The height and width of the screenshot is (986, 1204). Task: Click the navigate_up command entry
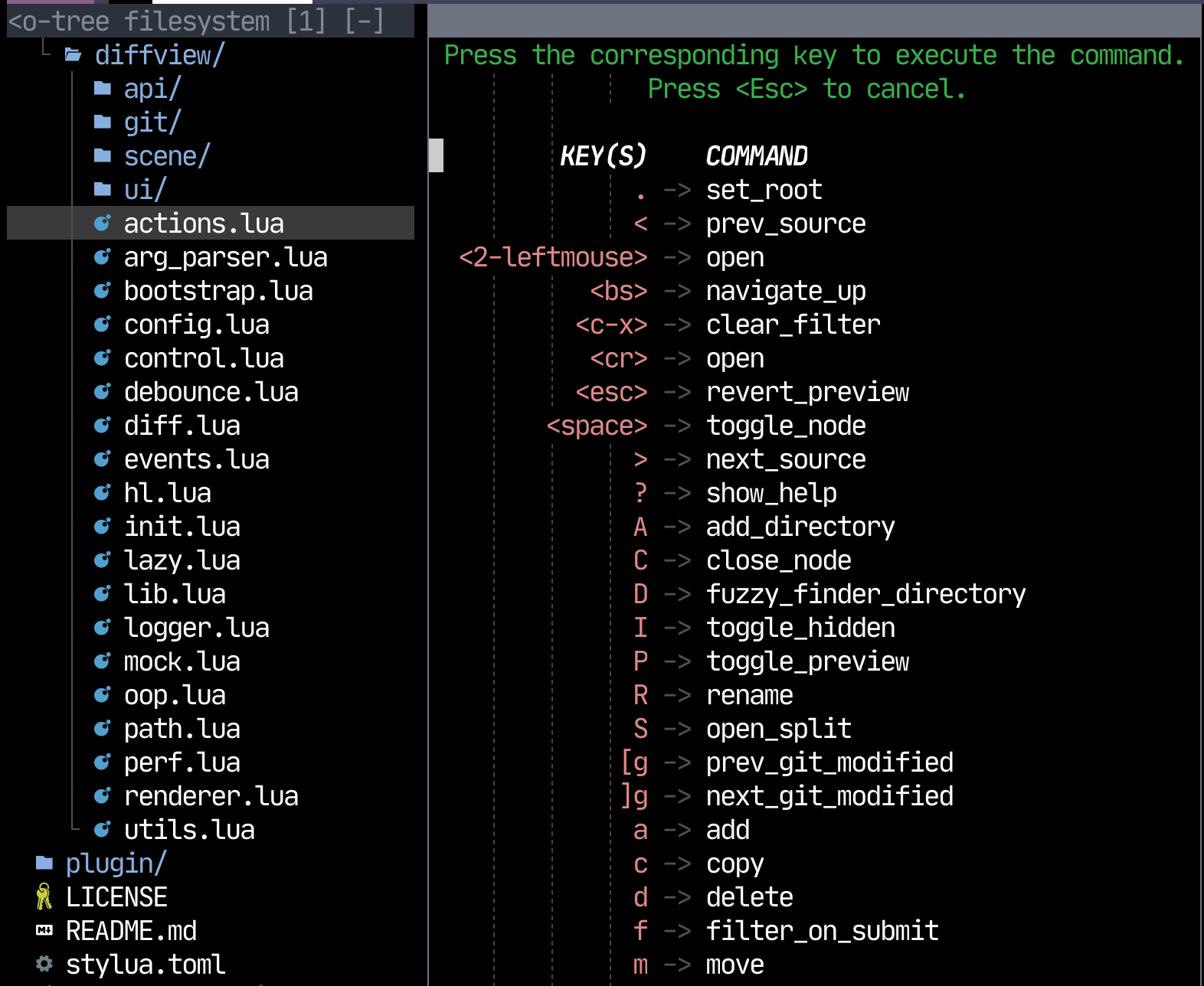(786, 291)
